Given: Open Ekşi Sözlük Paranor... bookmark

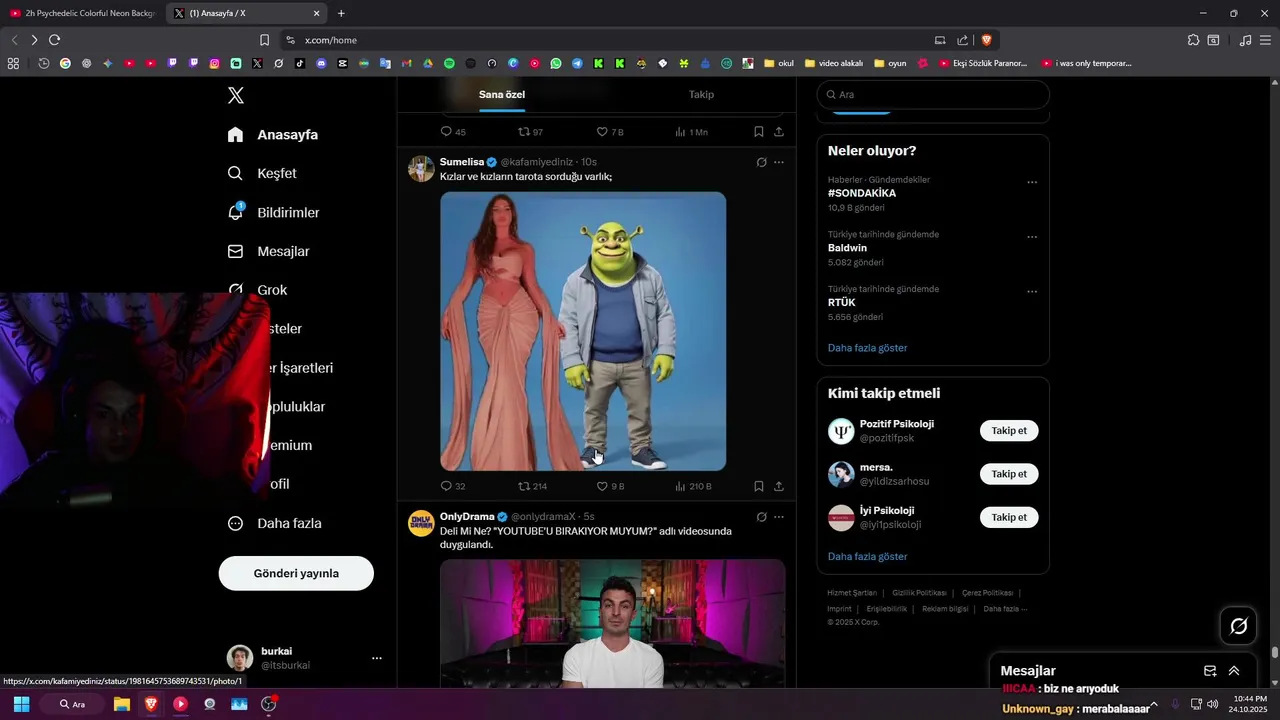Looking at the screenshot, I should (x=984, y=63).
